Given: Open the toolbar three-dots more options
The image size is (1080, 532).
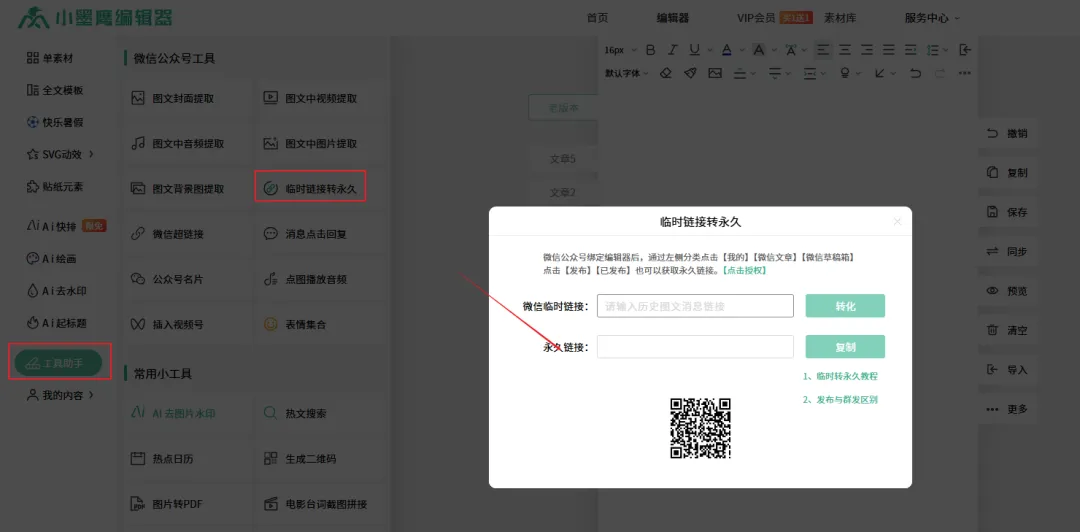Looking at the screenshot, I should click(964, 72).
